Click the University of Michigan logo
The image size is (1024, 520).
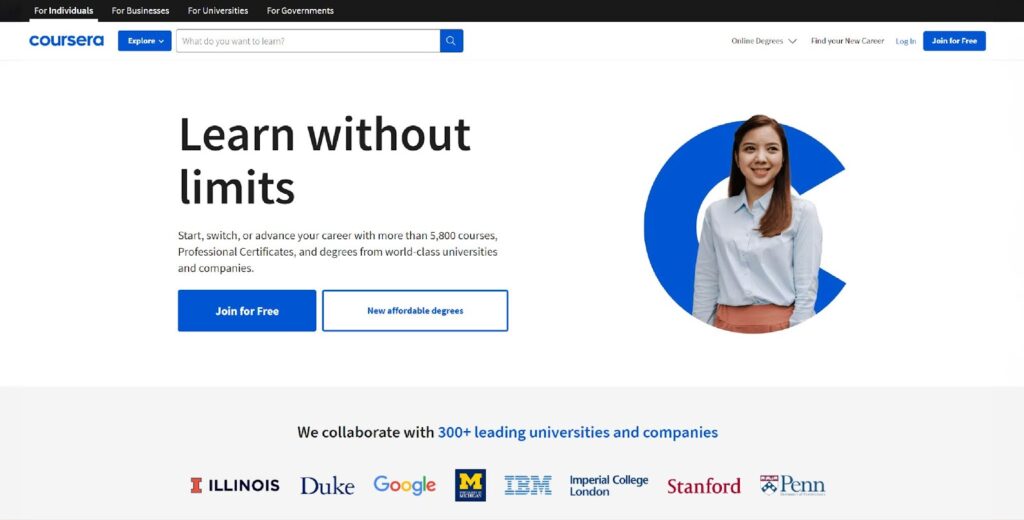(470, 485)
